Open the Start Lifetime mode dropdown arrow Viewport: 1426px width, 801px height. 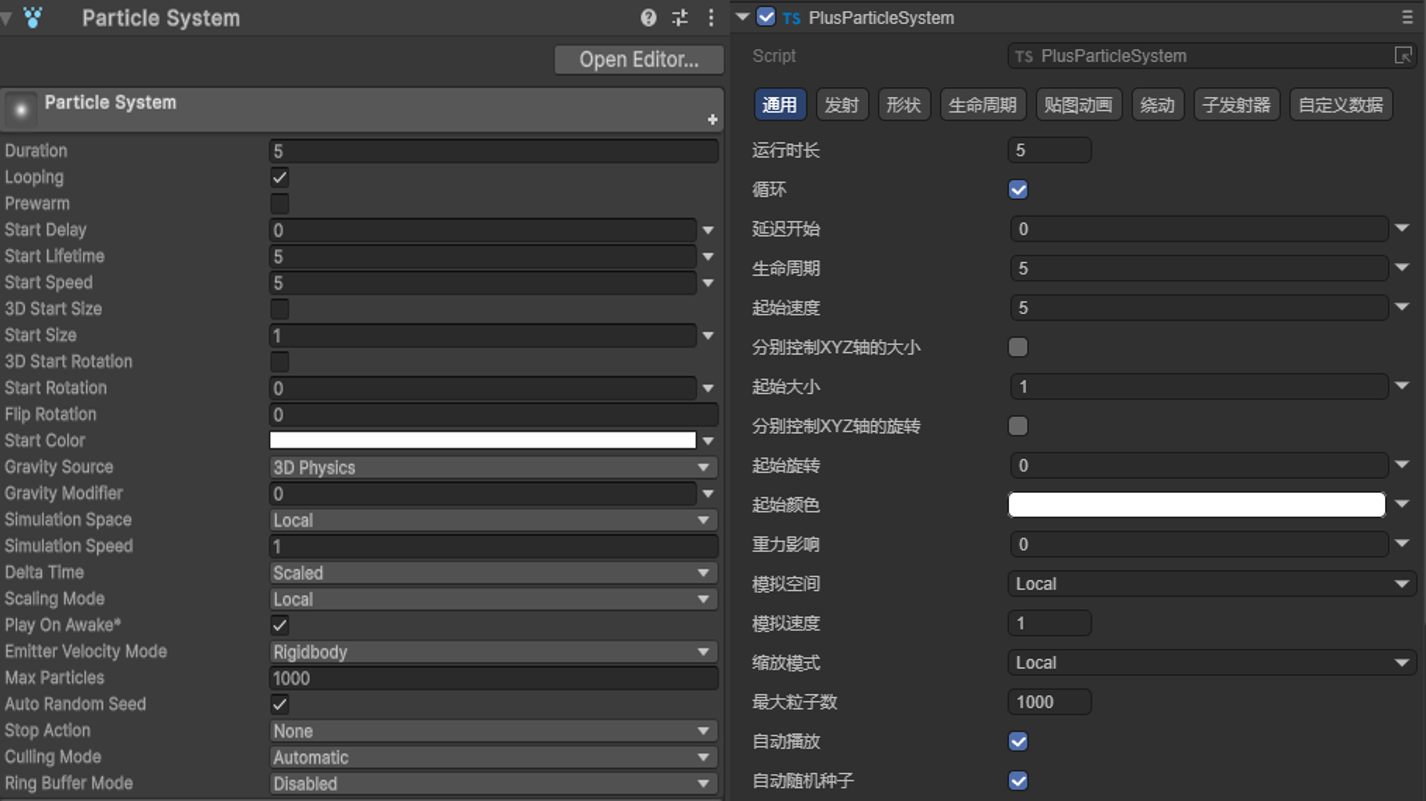[x=708, y=257]
